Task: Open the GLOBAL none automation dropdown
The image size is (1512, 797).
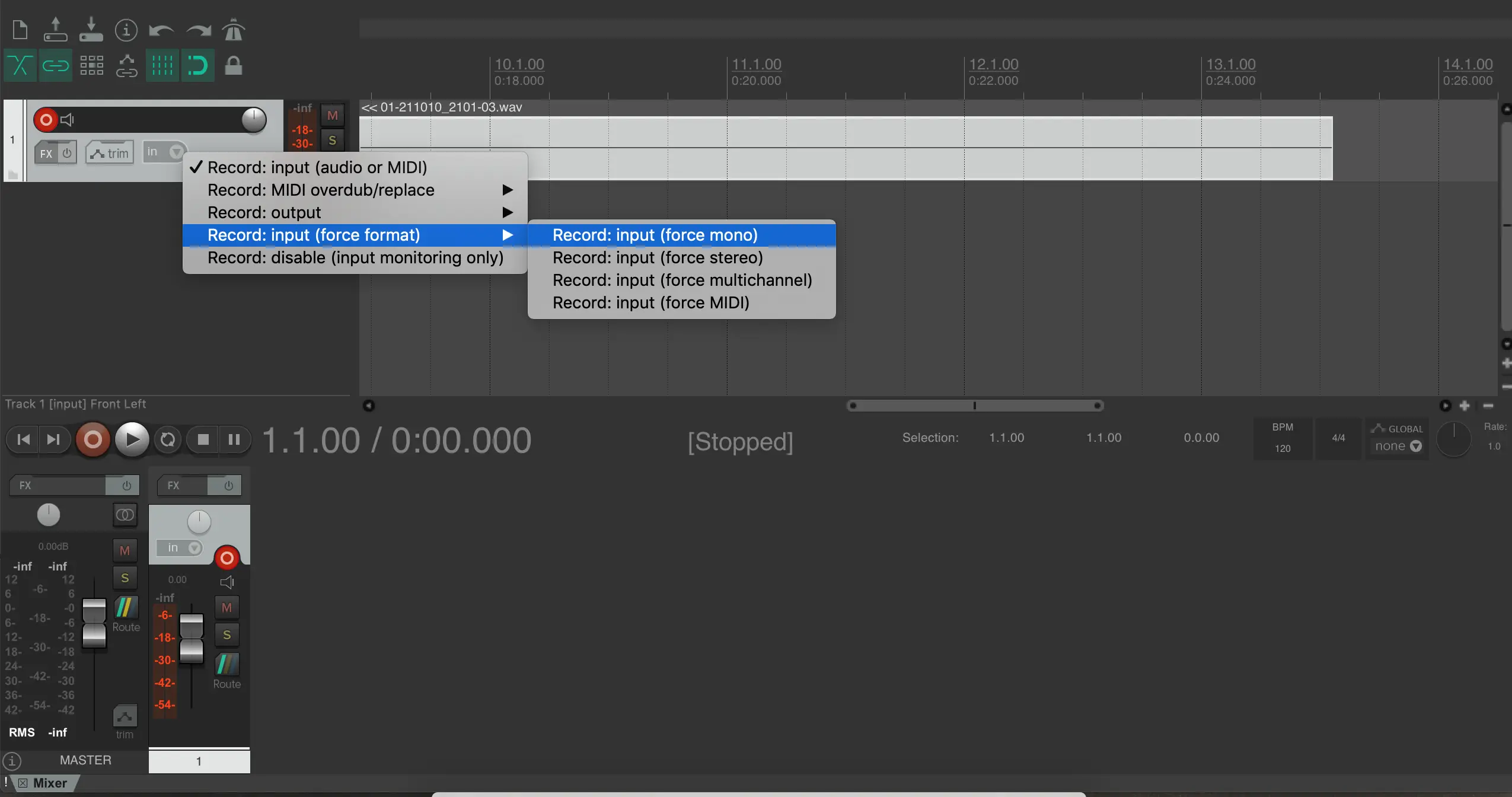Action: pyautogui.click(x=1398, y=446)
